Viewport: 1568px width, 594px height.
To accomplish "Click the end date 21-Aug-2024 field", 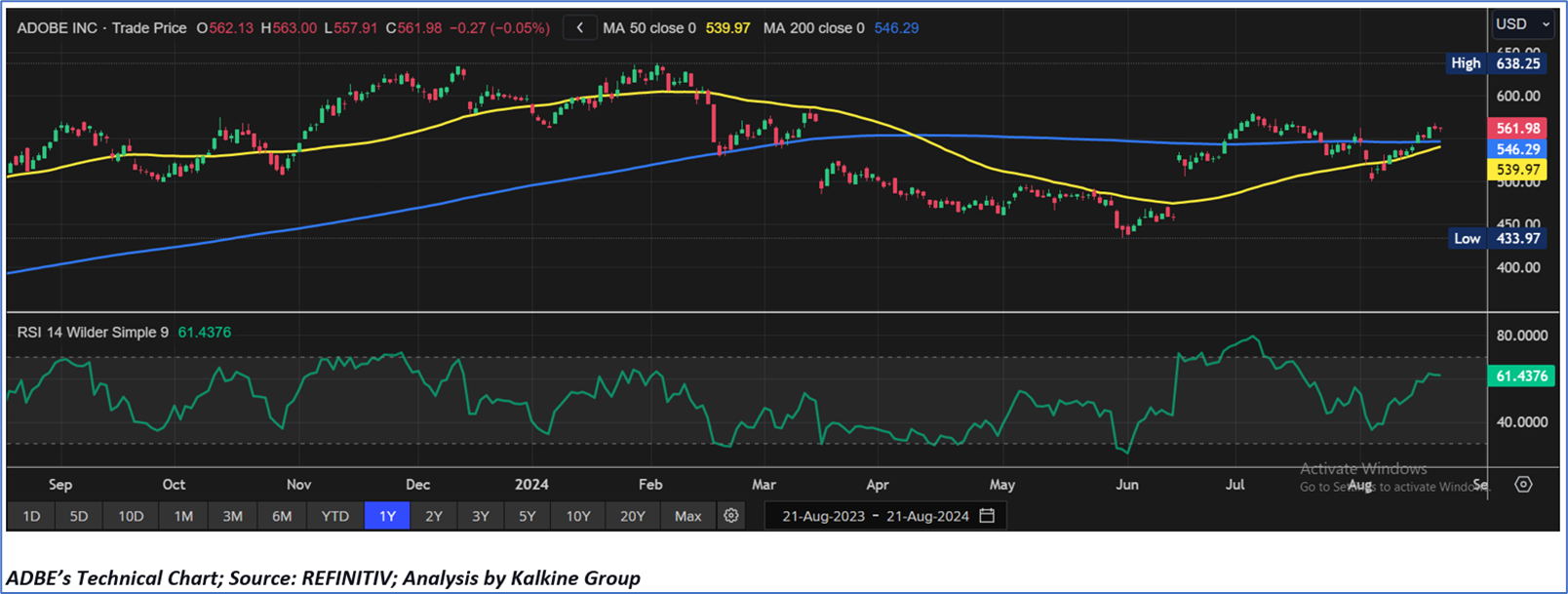I will (928, 516).
